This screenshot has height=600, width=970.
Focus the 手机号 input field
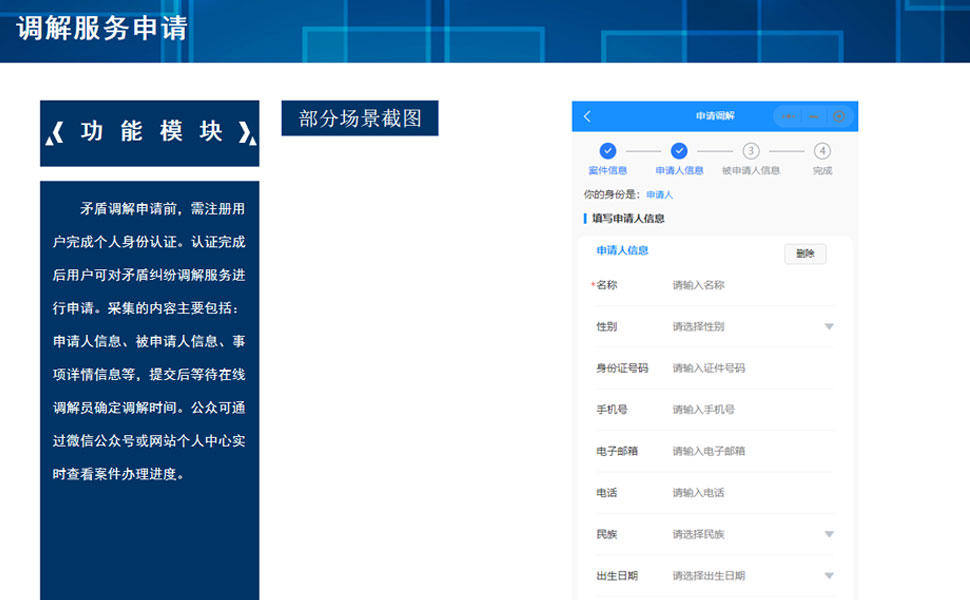pyautogui.click(x=752, y=409)
